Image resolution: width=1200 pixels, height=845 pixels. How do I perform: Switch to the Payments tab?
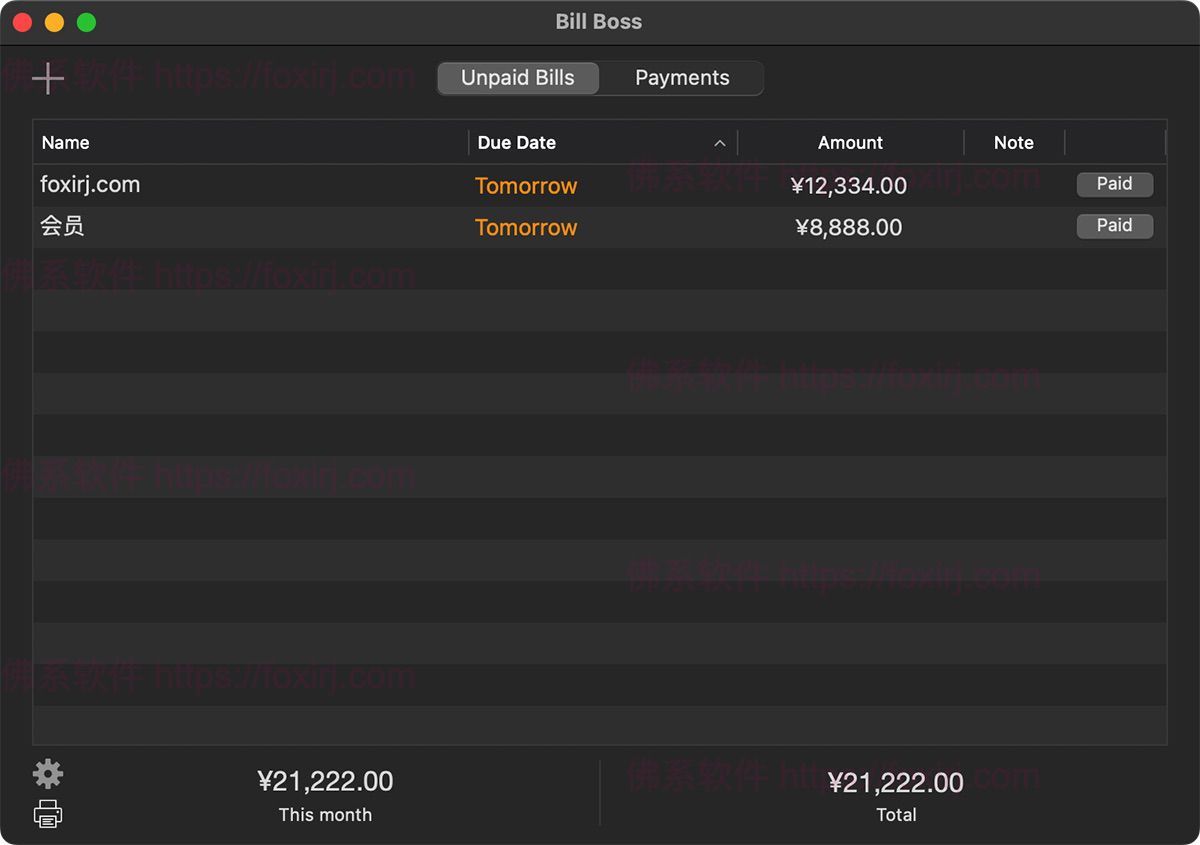[x=682, y=78]
